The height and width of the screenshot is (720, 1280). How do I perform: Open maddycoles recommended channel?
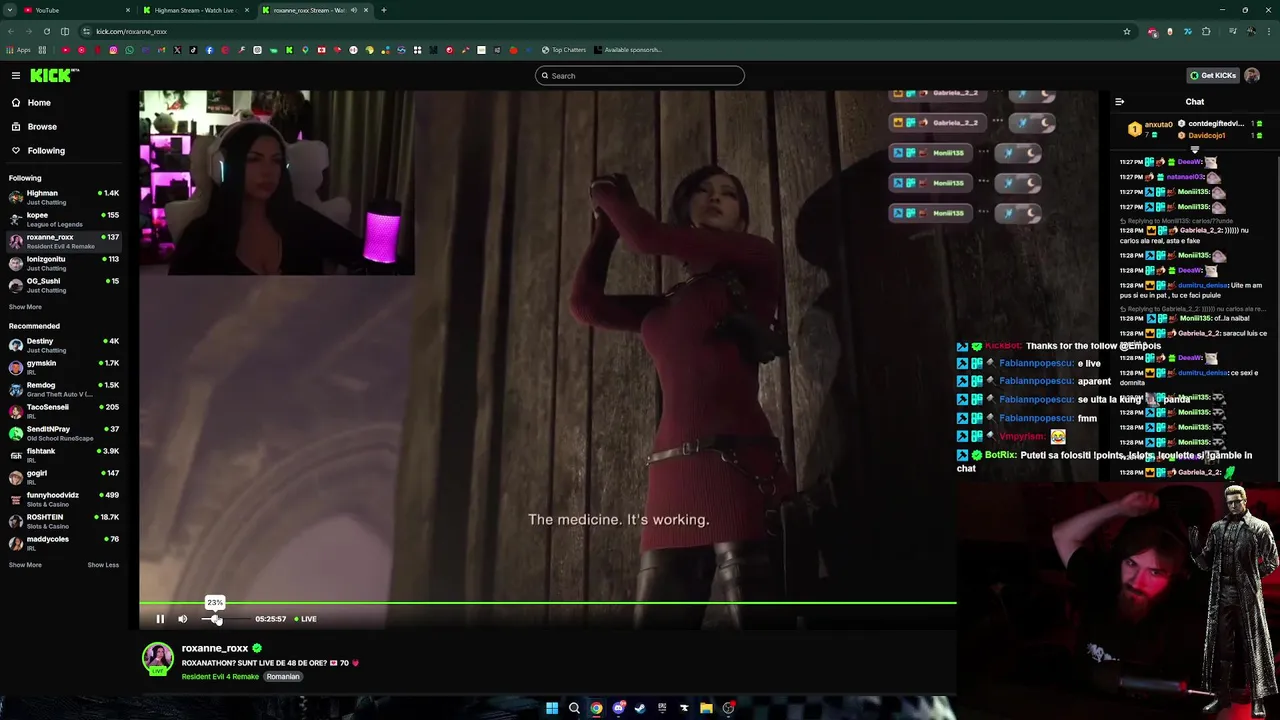click(62, 543)
